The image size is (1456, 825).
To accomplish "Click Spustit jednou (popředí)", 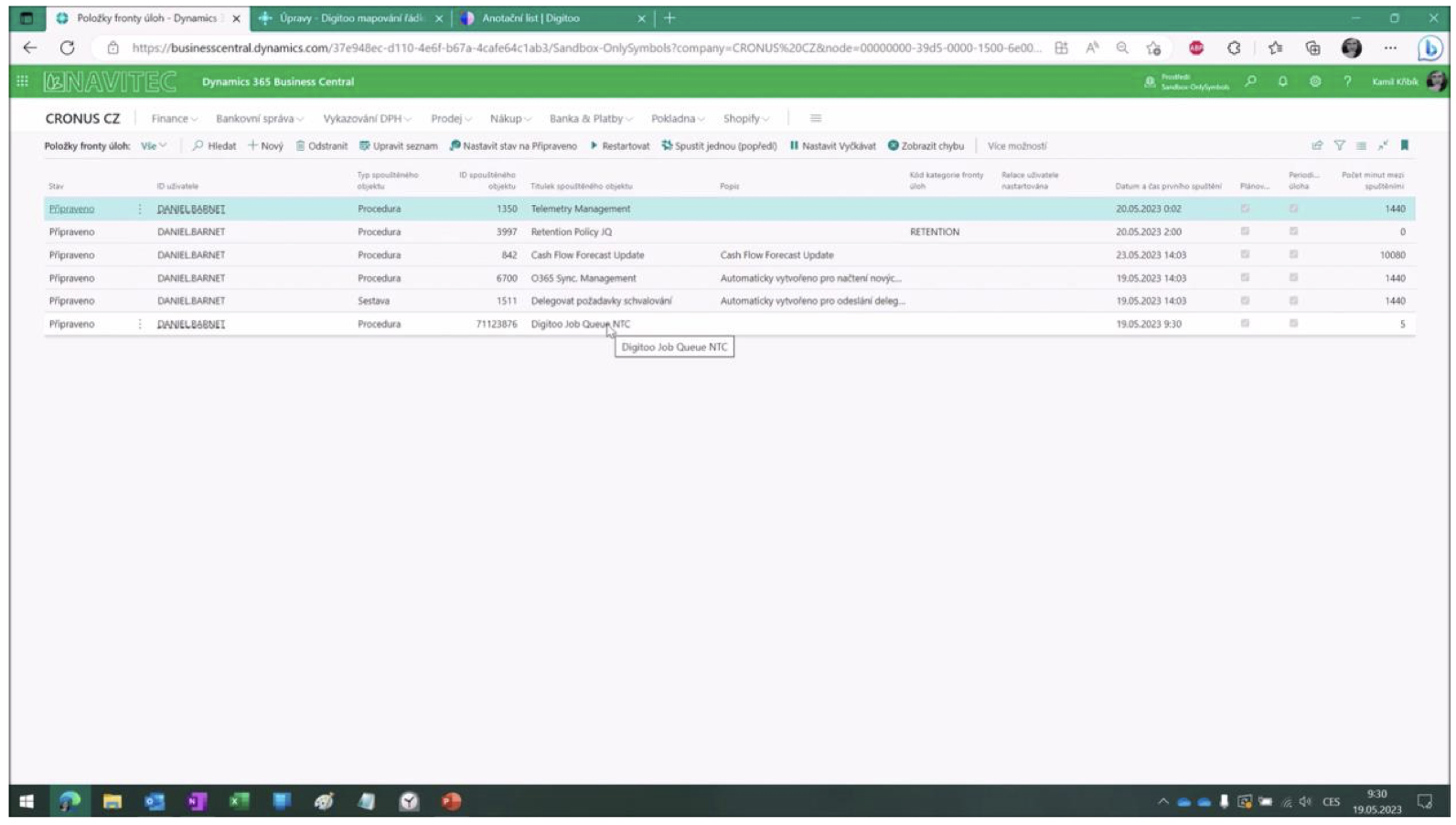I will click(x=719, y=145).
